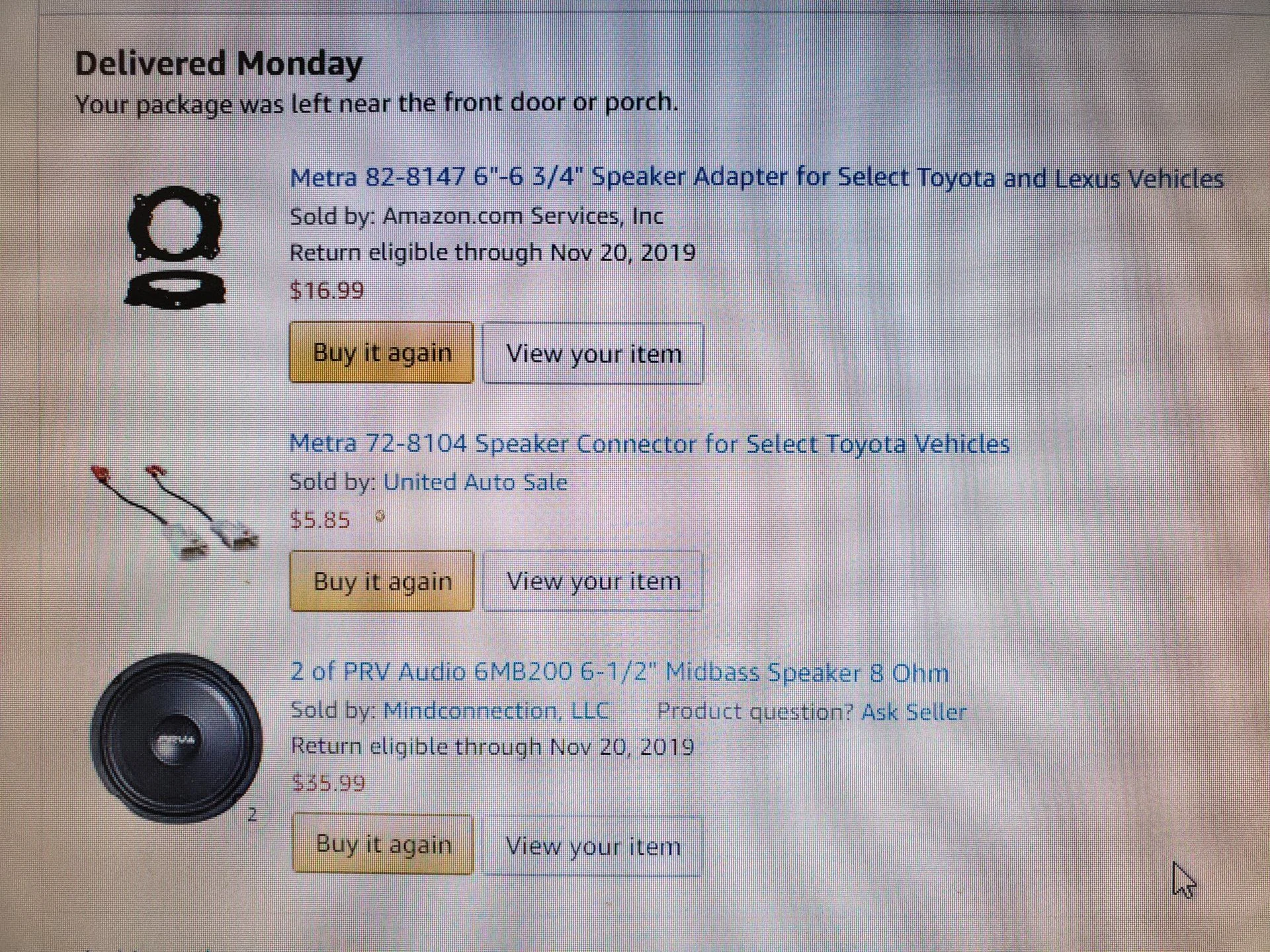View your item for the Metra speaker connector
Image resolution: width=1270 pixels, height=952 pixels.
click(593, 581)
